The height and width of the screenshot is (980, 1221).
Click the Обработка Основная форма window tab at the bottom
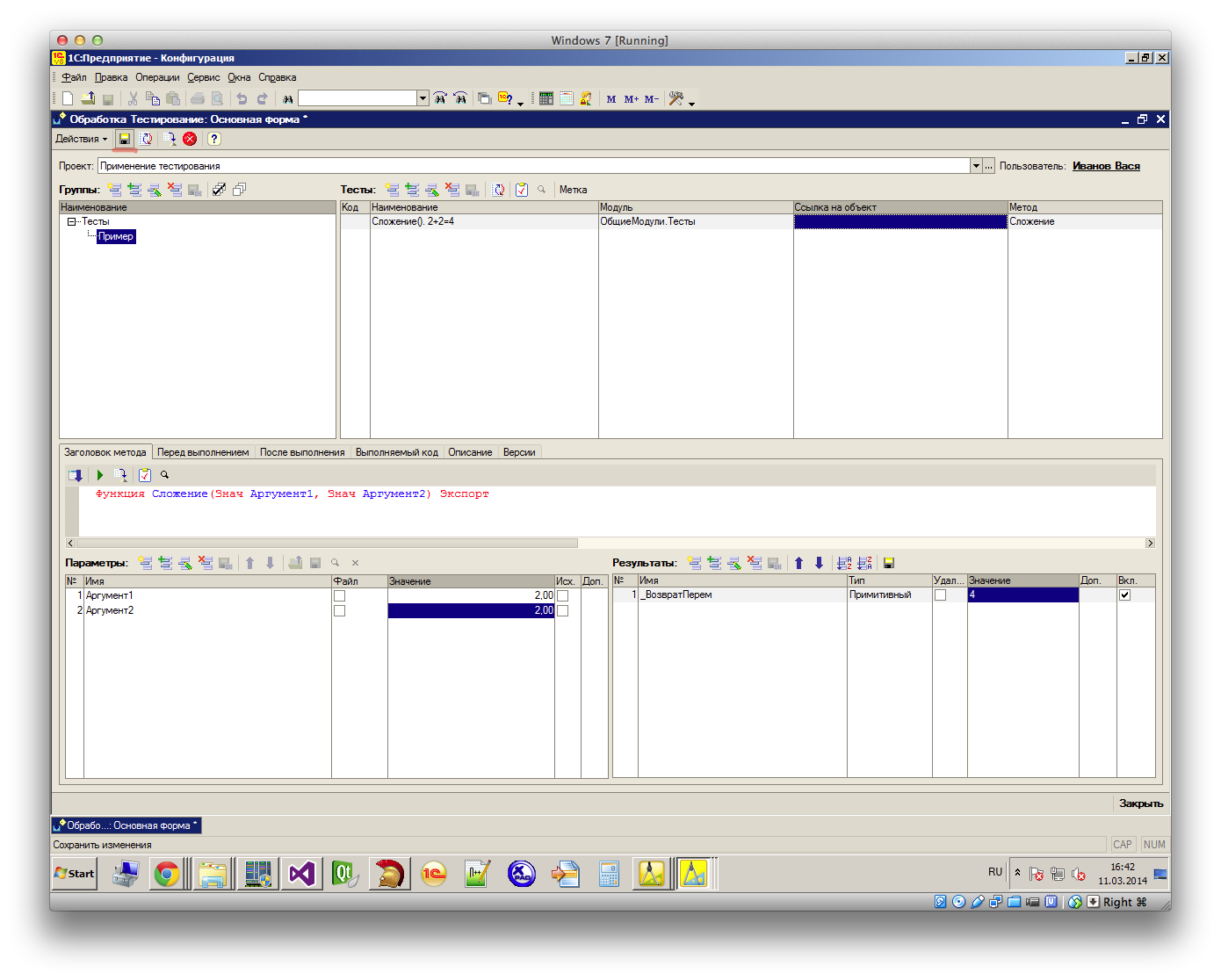coord(126,825)
